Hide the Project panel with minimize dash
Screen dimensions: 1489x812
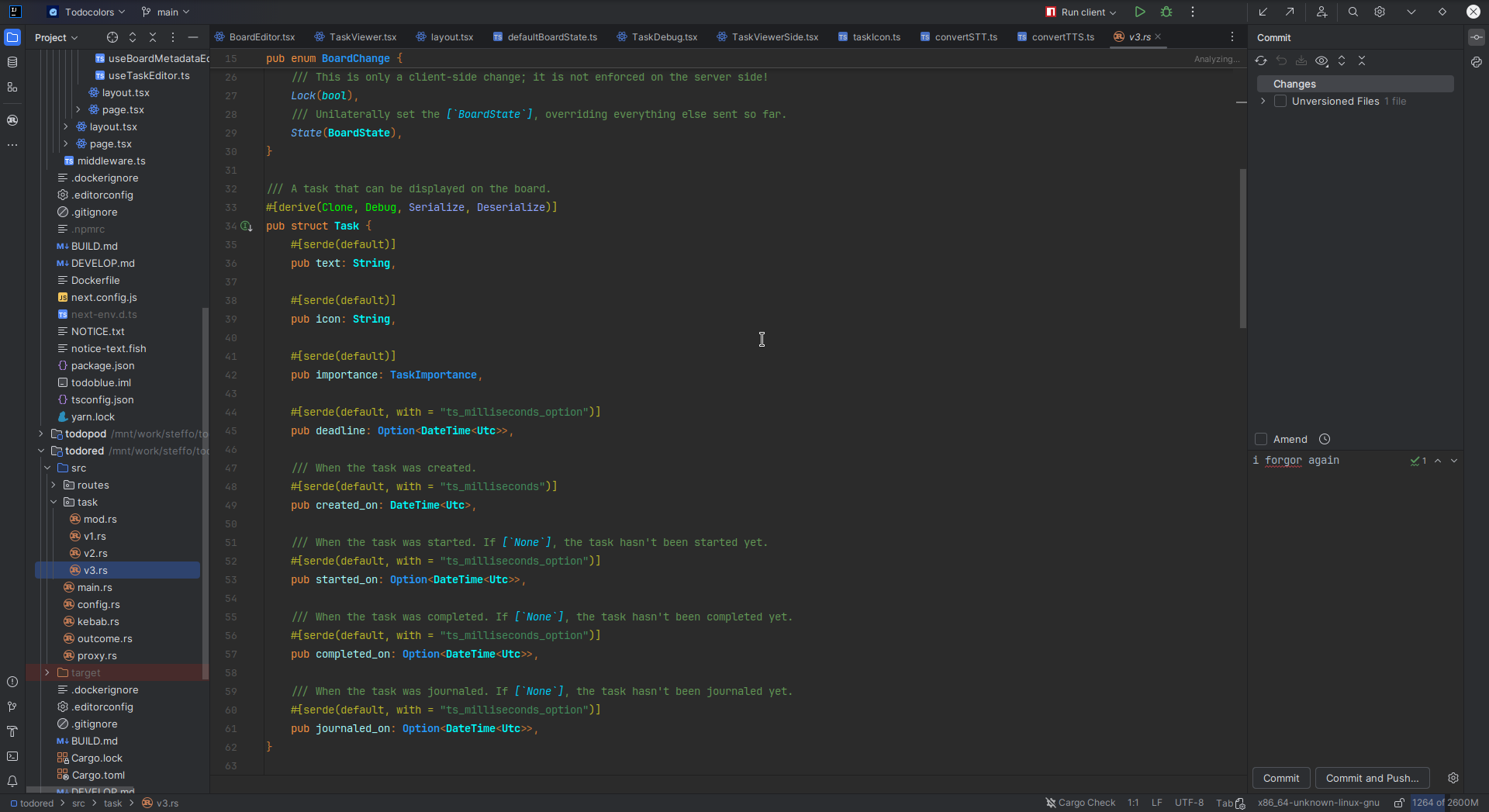(193, 37)
